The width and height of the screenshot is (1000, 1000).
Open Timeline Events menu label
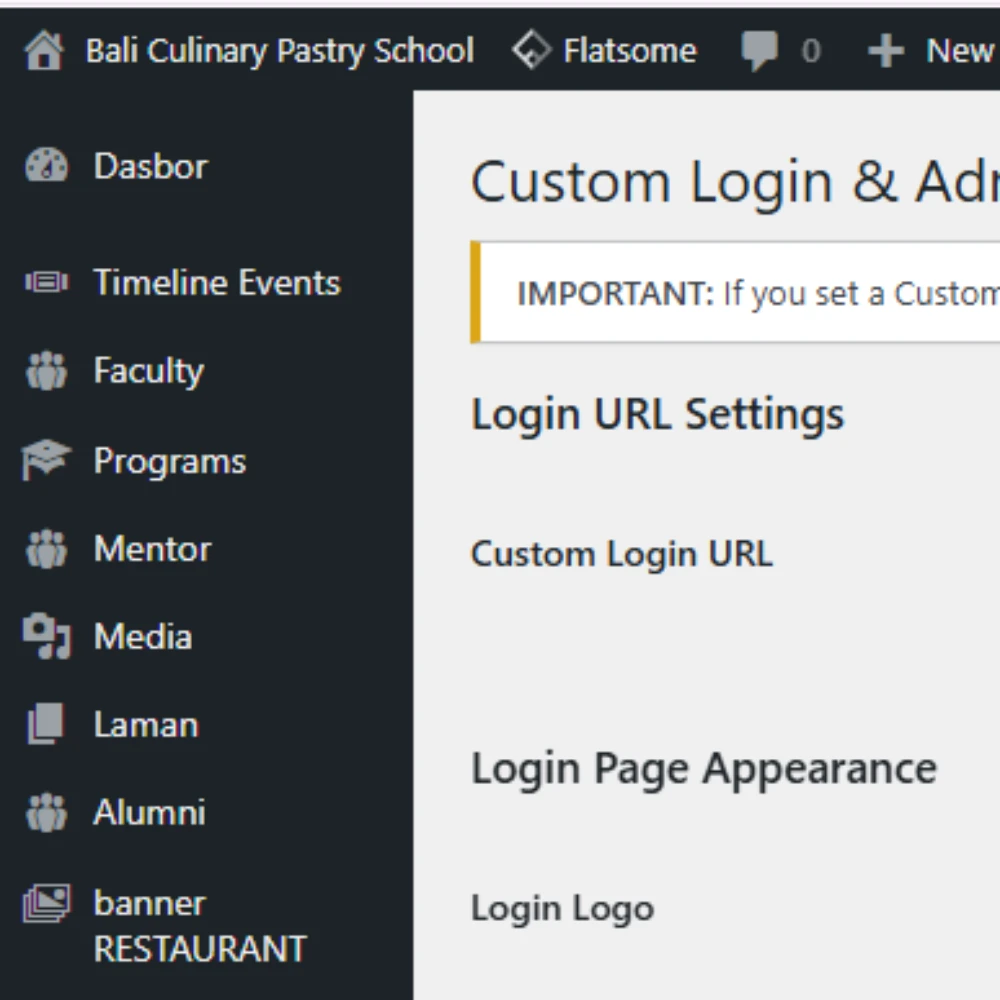(x=217, y=283)
